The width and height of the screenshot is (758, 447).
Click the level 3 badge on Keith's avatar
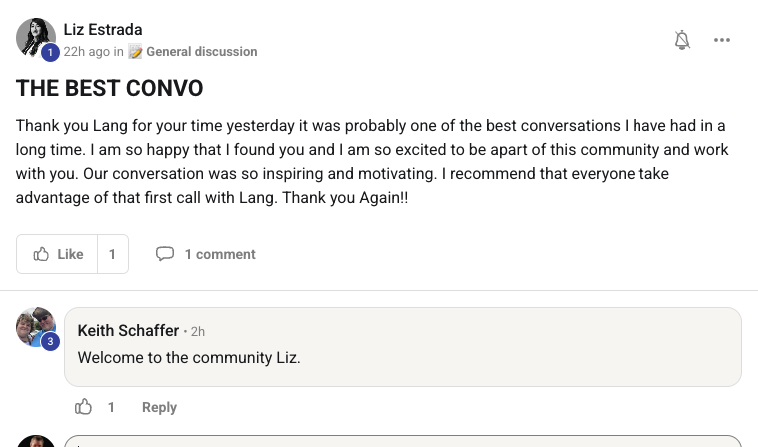point(50,342)
